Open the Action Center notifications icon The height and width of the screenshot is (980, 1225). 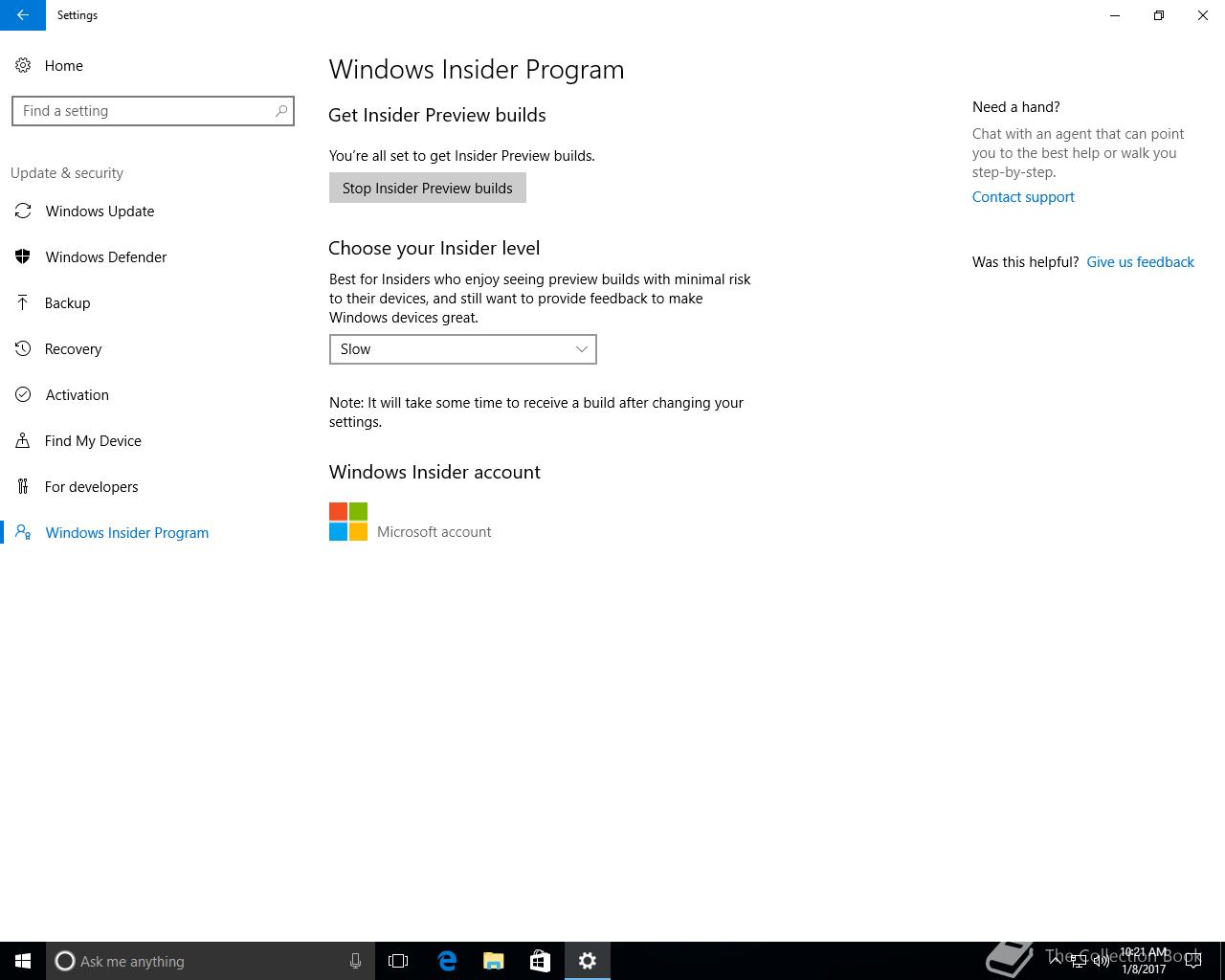click(1192, 961)
